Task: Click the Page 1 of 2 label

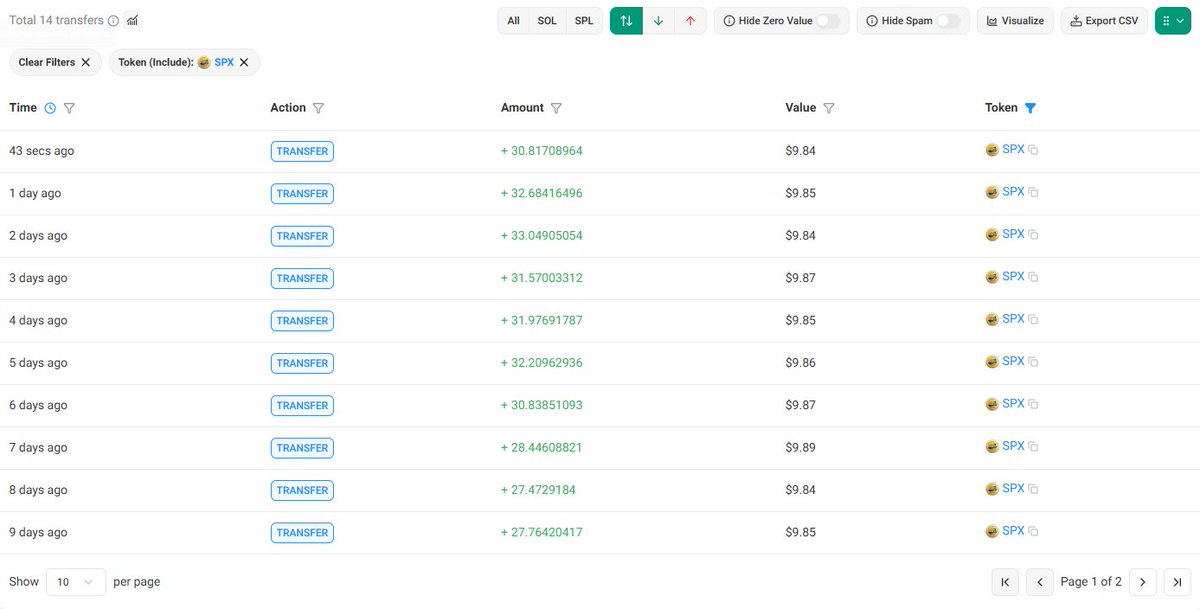Action: [1091, 582]
